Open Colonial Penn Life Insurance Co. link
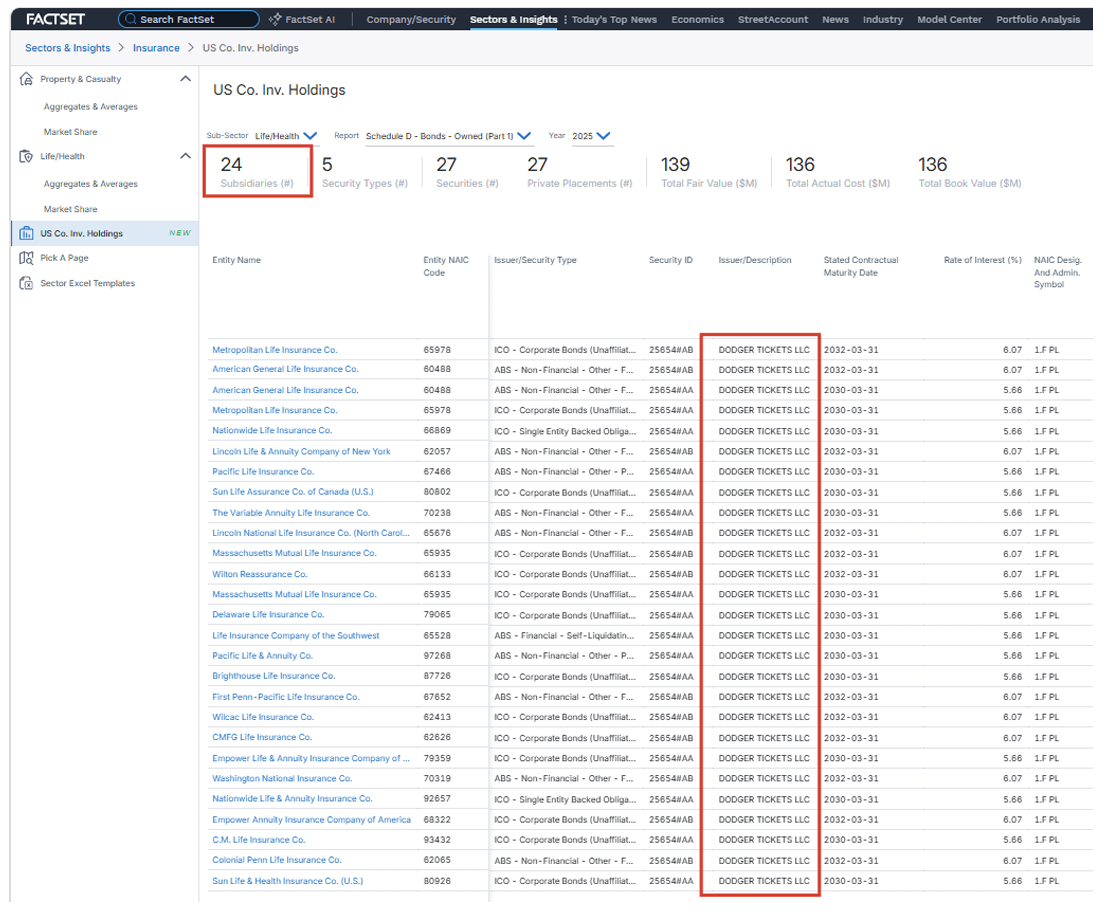 click(277, 860)
